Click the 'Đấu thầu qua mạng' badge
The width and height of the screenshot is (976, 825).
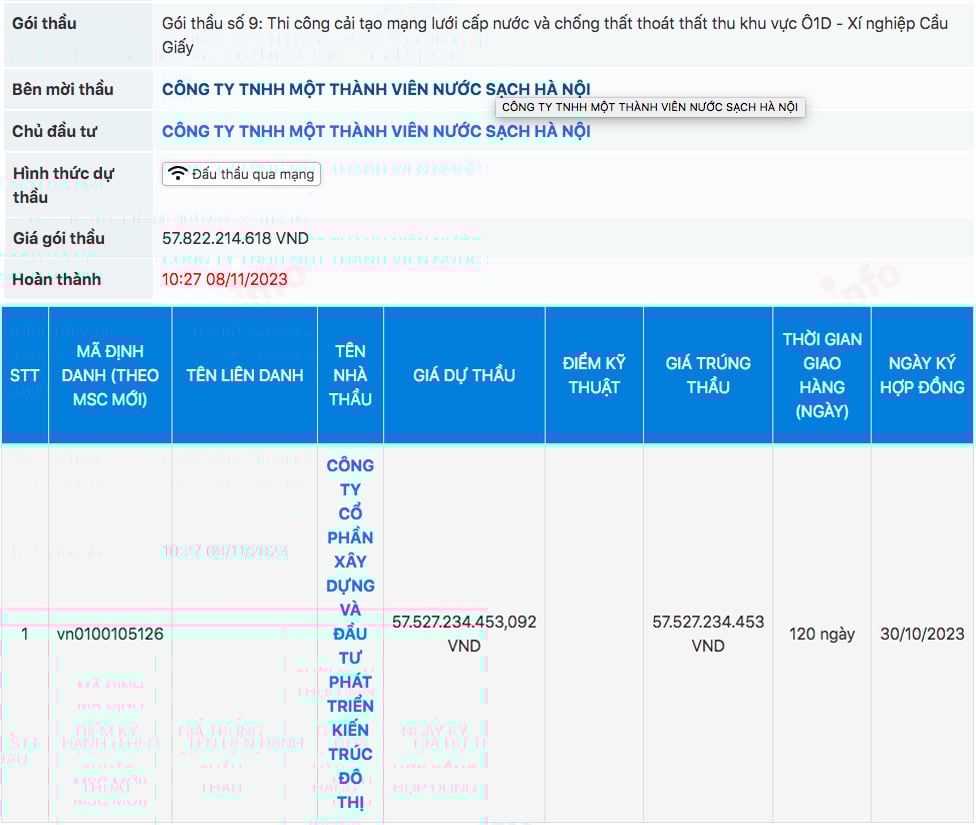tap(241, 174)
